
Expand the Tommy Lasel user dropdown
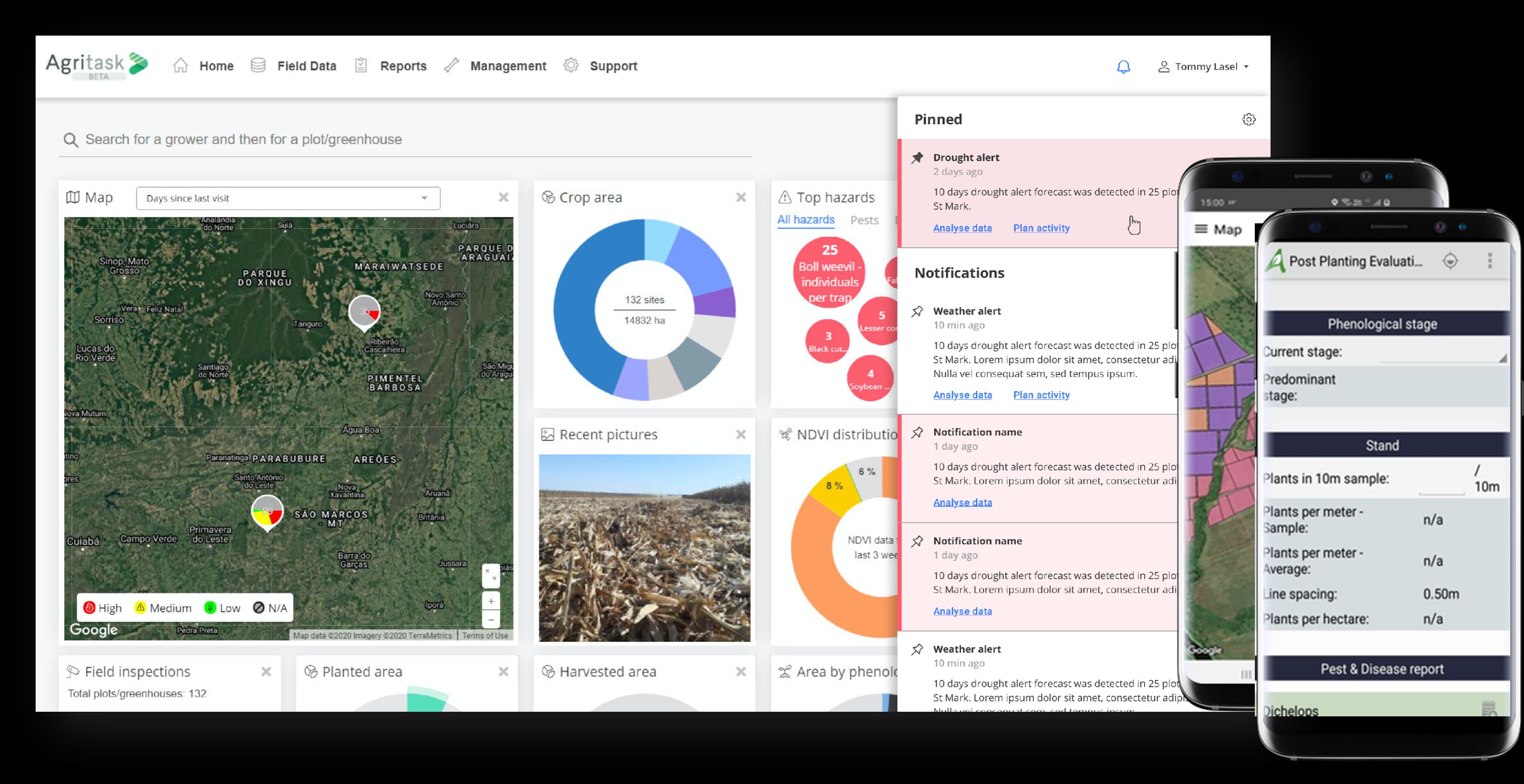(x=1203, y=66)
